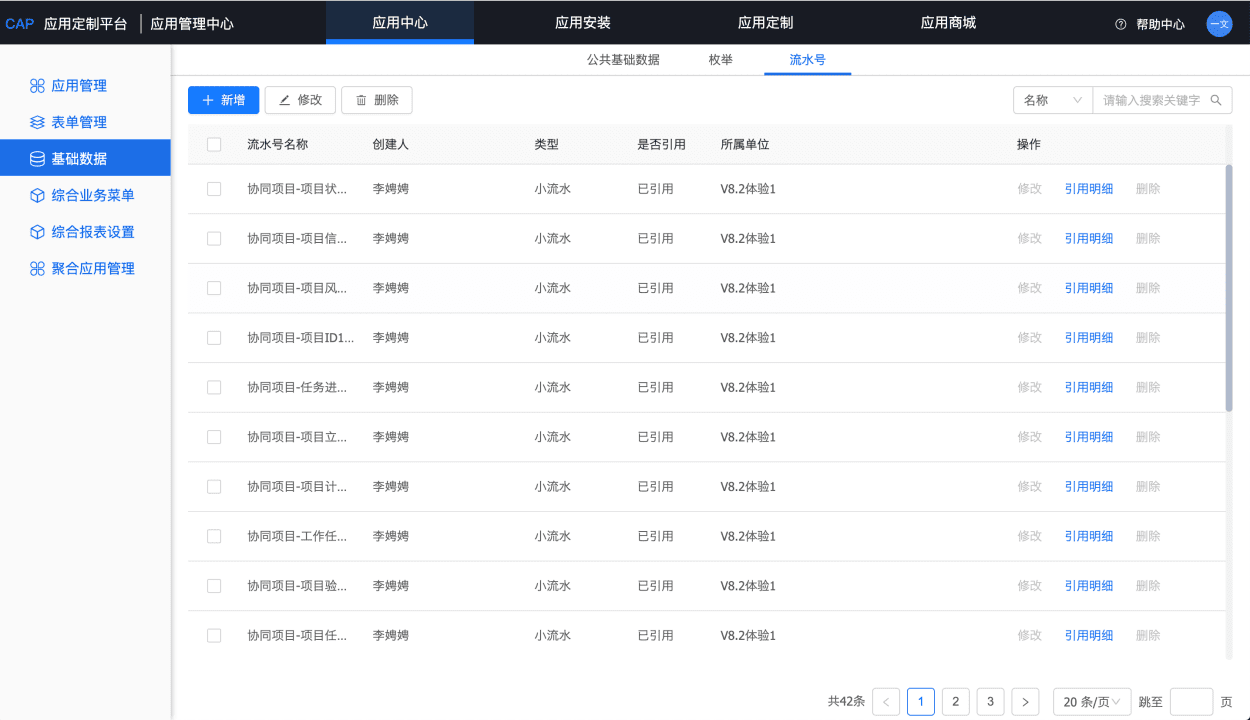This screenshot has width=1250, height=720.
Task: Check the 协同项目-项目信... row checkbox
Action: click(x=214, y=238)
